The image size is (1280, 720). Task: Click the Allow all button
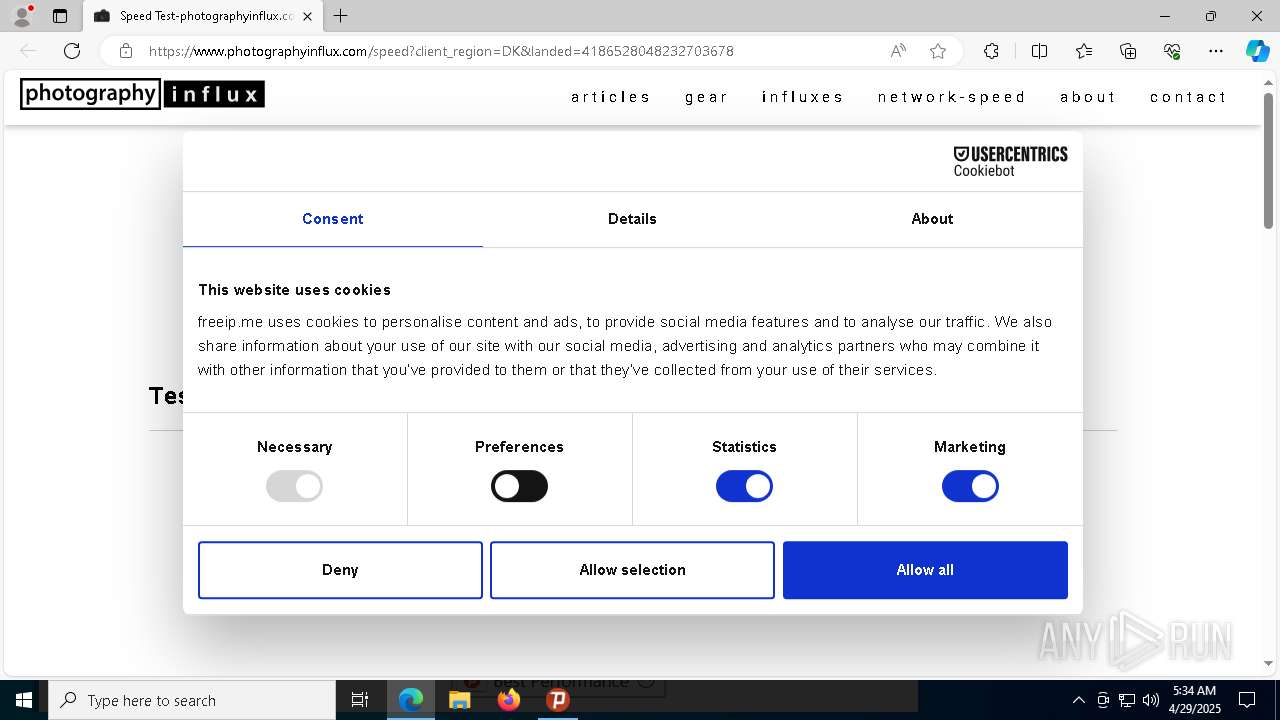tap(925, 570)
